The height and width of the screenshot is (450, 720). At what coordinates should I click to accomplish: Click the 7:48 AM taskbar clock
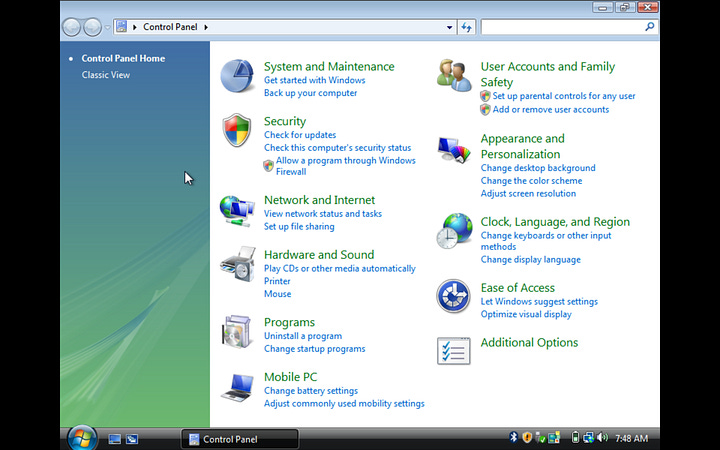(x=631, y=439)
